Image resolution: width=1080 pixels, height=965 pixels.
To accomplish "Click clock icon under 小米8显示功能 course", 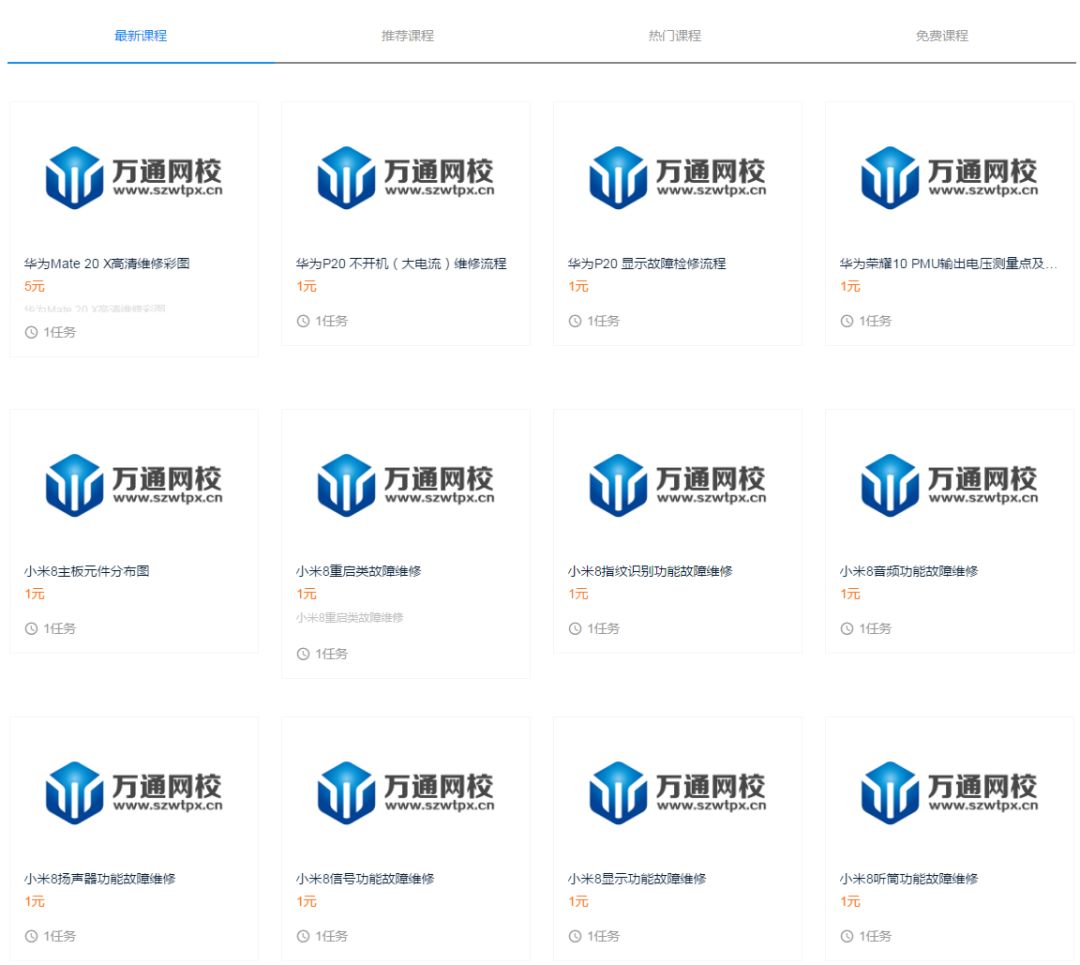I will (x=575, y=936).
